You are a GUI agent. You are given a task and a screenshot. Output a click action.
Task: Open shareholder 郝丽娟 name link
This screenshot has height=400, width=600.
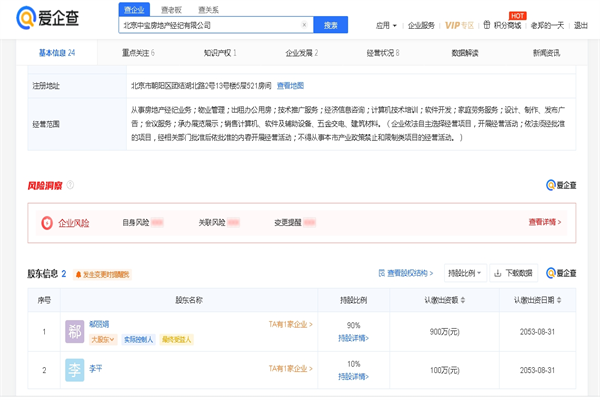(x=99, y=324)
